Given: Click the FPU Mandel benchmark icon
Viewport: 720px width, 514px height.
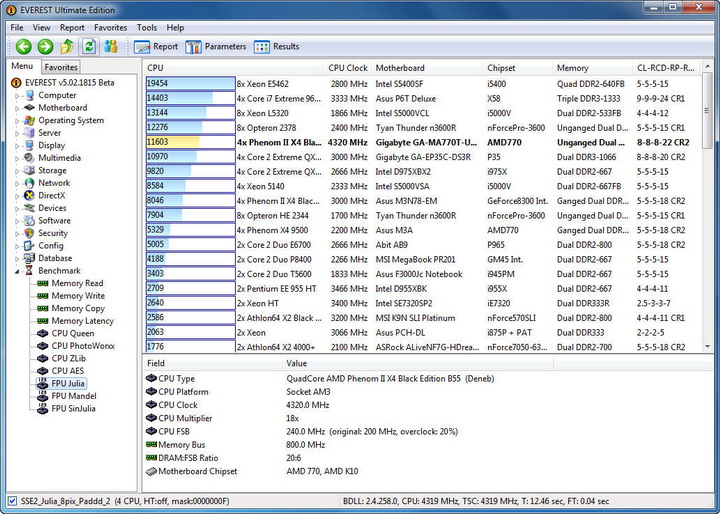Looking at the screenshot, I should (x=43, y=396).
